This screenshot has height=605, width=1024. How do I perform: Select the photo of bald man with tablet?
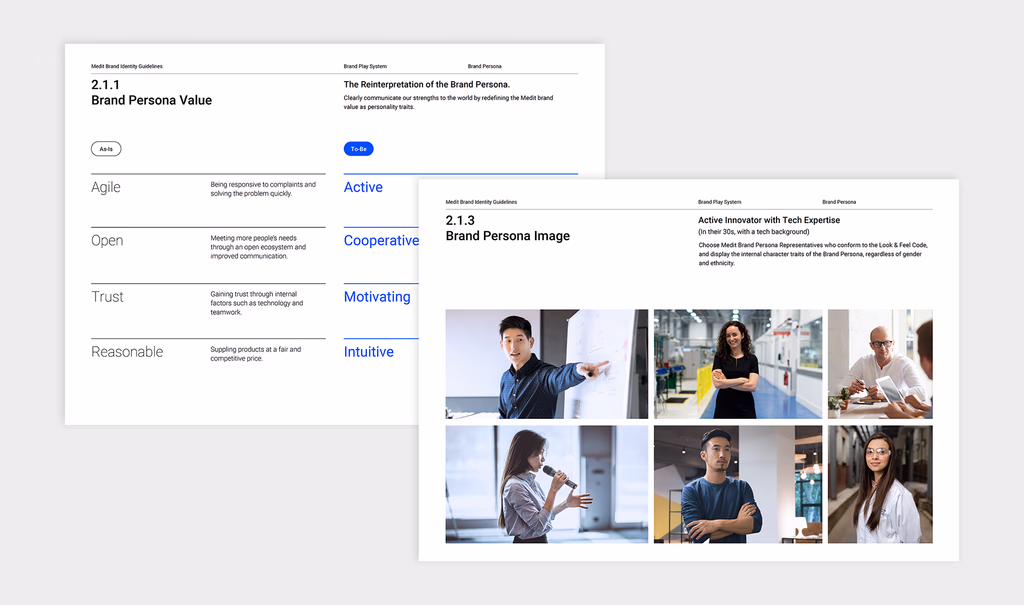(880, 364)
